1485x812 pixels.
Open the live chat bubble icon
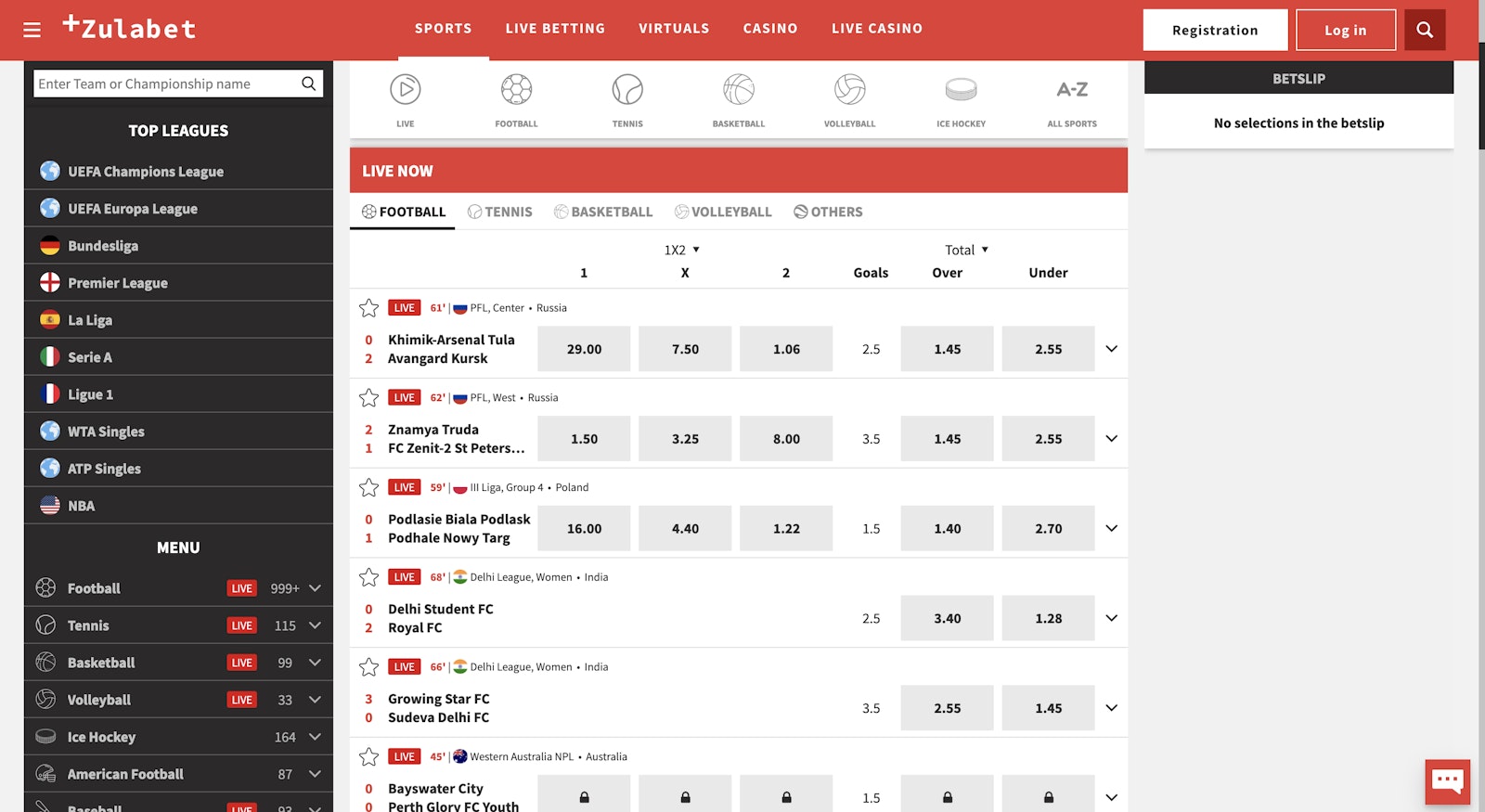pos(1447,780)
